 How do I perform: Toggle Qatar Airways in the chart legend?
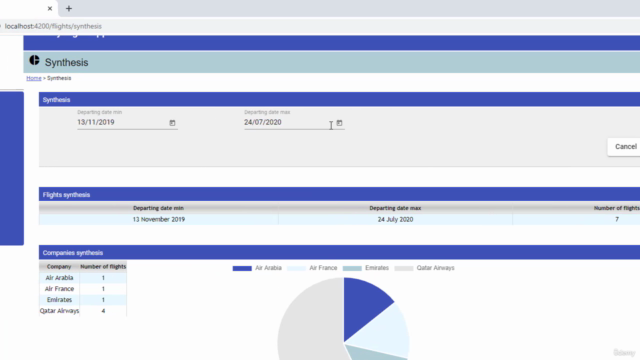click(424, 268)
